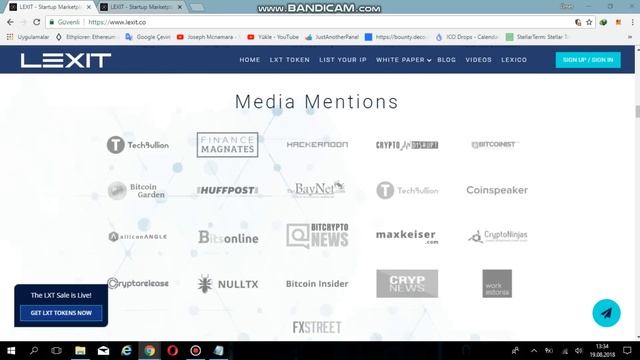
Task: Open the StellarTerm bookmark
Action: click(x=537, y=37)
